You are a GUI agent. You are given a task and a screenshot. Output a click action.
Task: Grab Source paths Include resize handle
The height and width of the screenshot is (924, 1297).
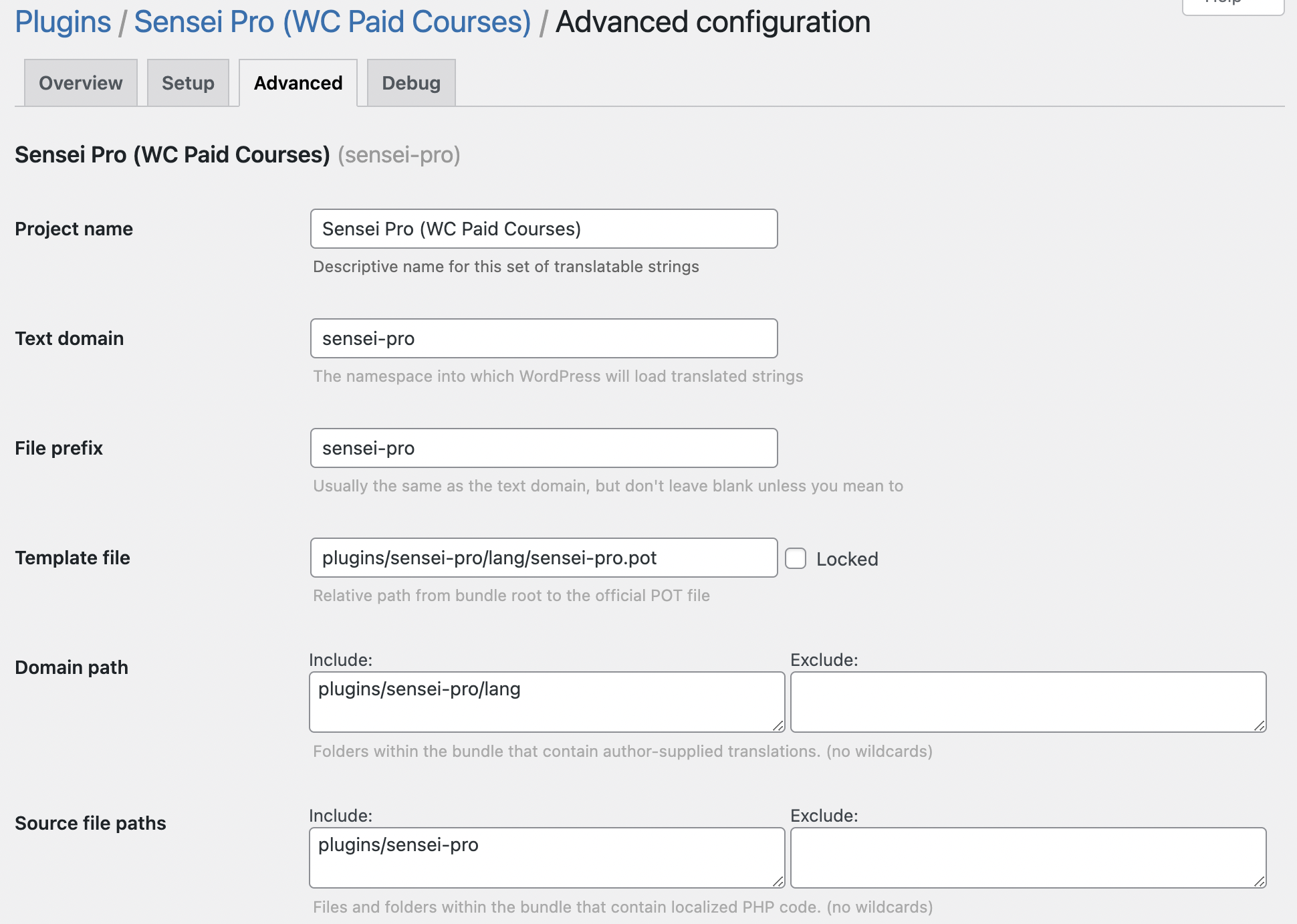pos(778,881)
